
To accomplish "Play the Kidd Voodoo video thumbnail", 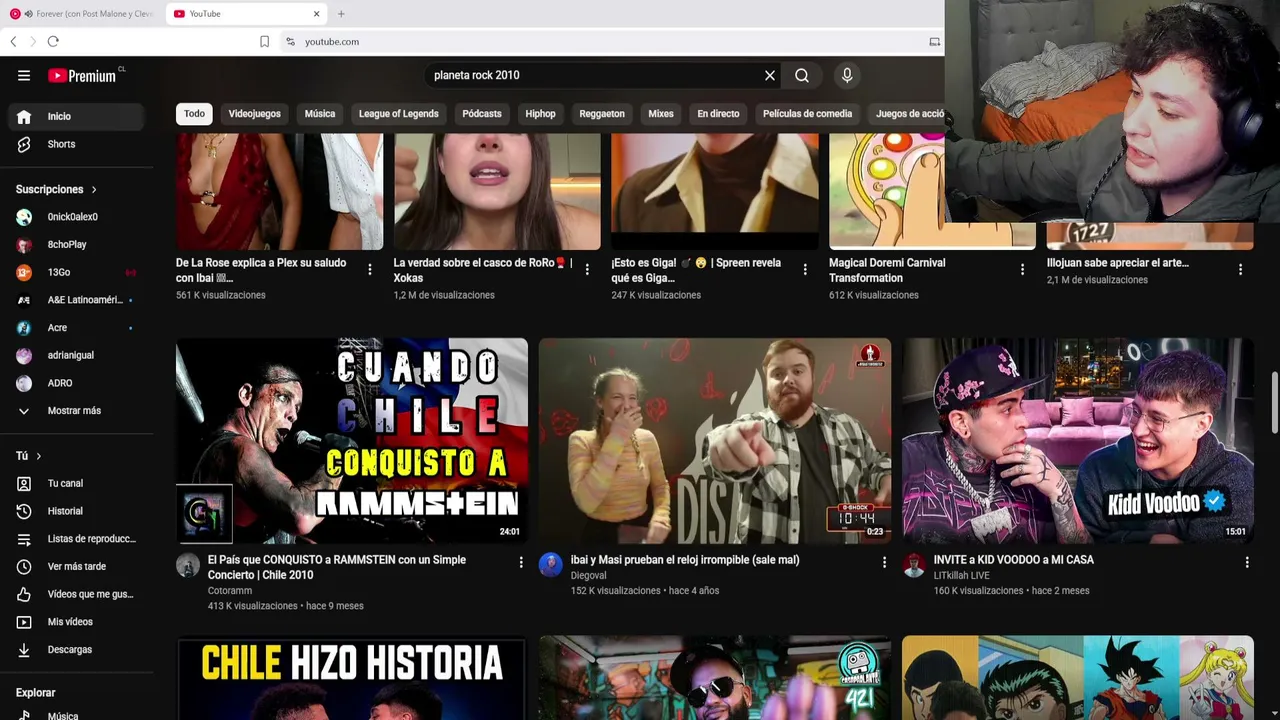I will [1078, 441].
